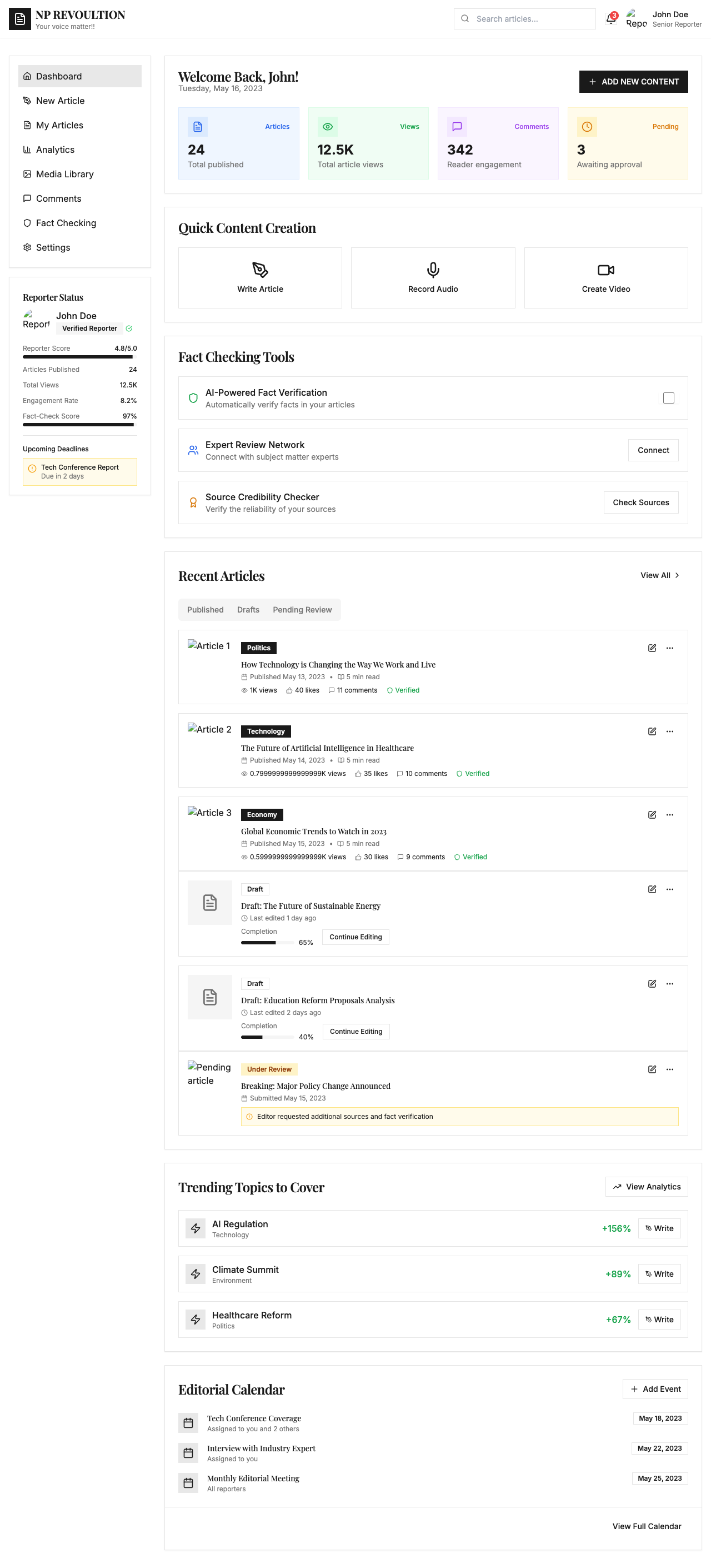Click the Create Video camera icon
This screenshot has height=1568, width=711.
click(x=606, y=270)
